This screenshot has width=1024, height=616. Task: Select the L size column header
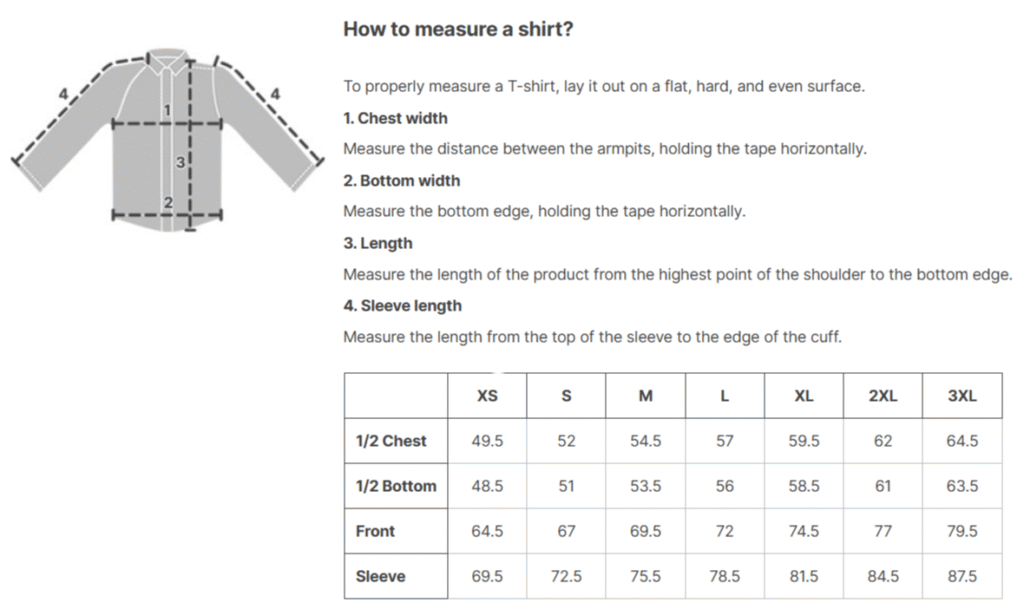tap(725, 396)
